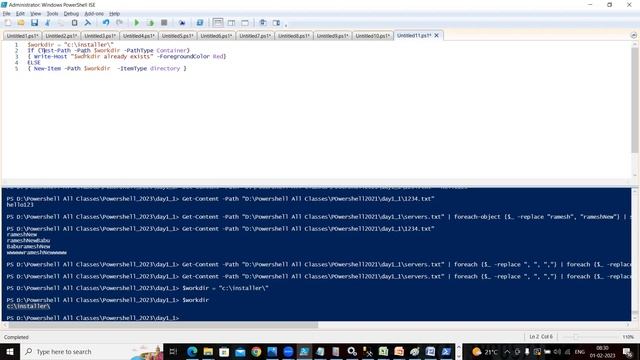Switch to Untitled5.ps1 tab
This screenshot has width=640, height=360.
(178, 36)
